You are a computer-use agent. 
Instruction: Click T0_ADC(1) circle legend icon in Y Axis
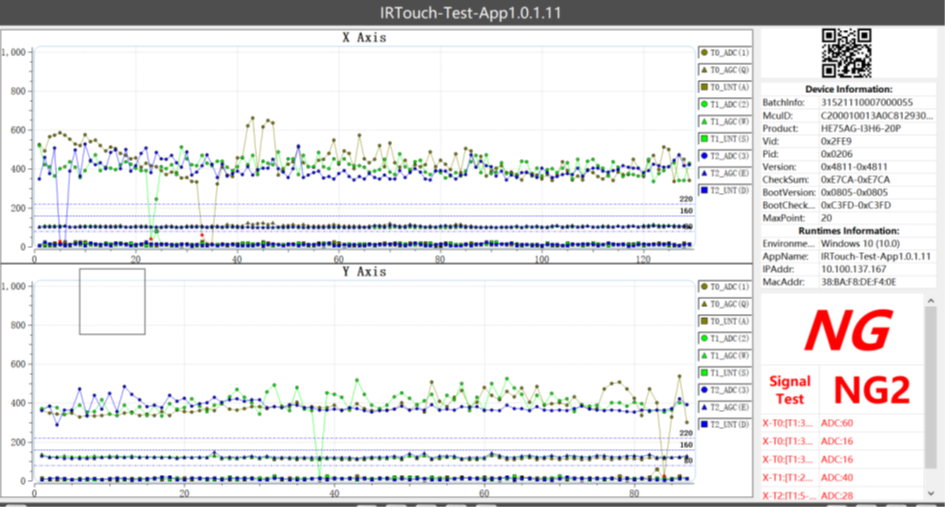705,287
